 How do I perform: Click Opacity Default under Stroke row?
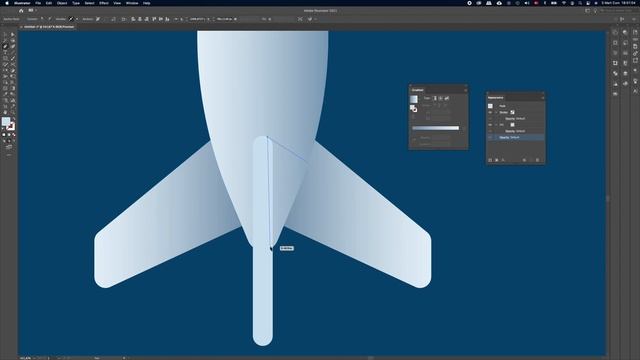pyautogui.click(x=515, y=119)
